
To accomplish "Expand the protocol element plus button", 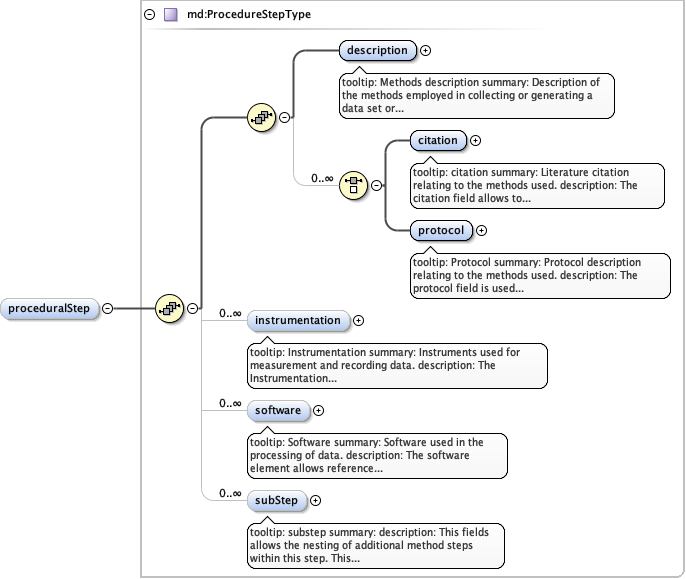I will pos(481,230).
